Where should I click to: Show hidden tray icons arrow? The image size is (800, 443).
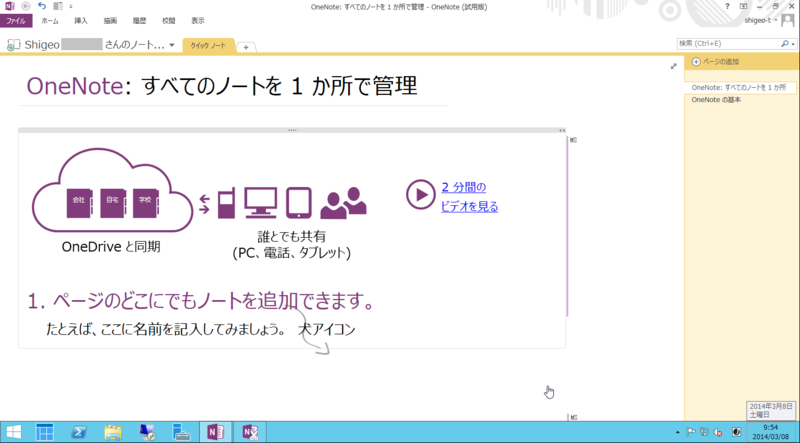[678, 433]
